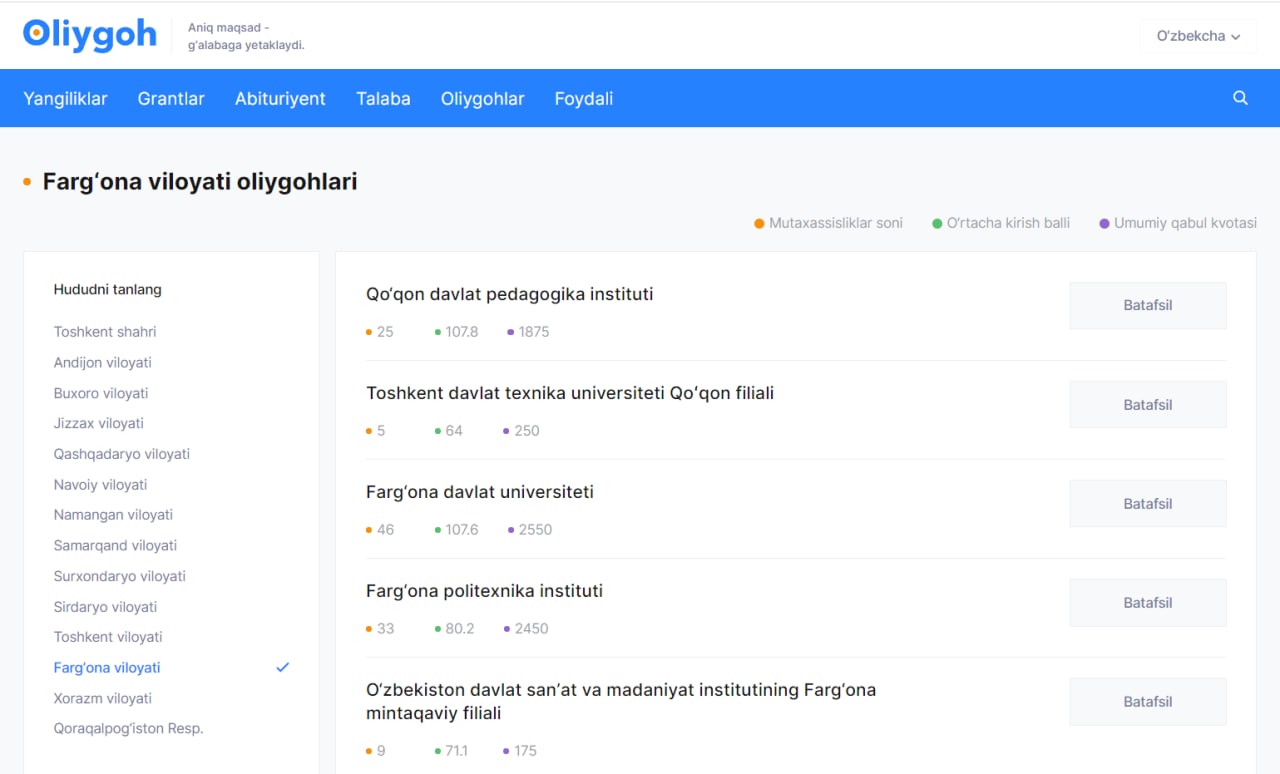The width and height of the screenshot is (1280, 774).
Task: Click quota value 2450 for Farg'ona politexnika
Action: point(532,629)
